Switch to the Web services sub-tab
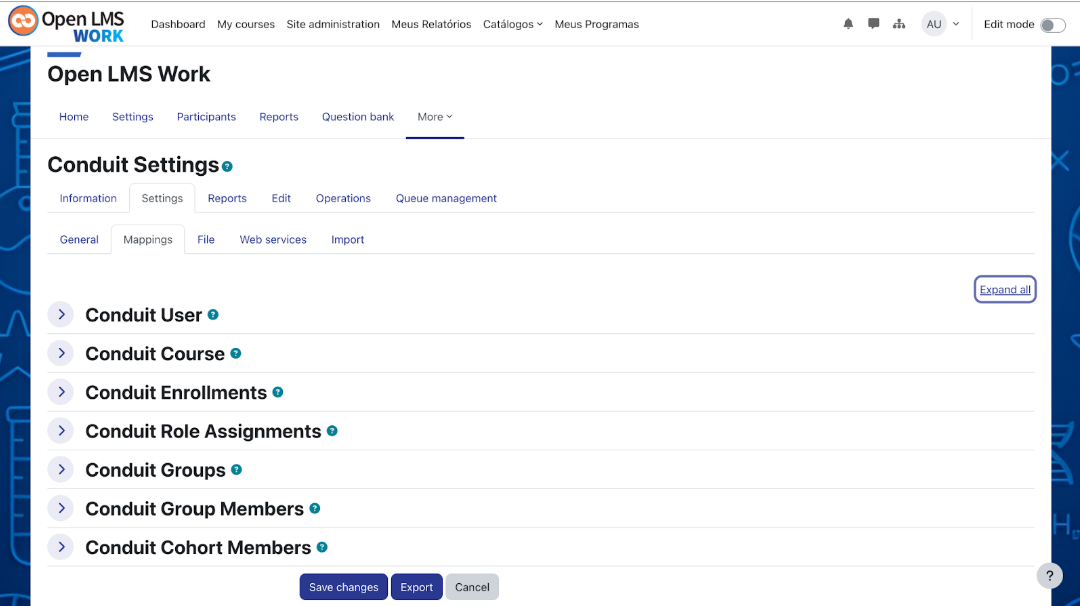Image resolution: width=1080 pixels, height=606 pixels. coord(273,240)
